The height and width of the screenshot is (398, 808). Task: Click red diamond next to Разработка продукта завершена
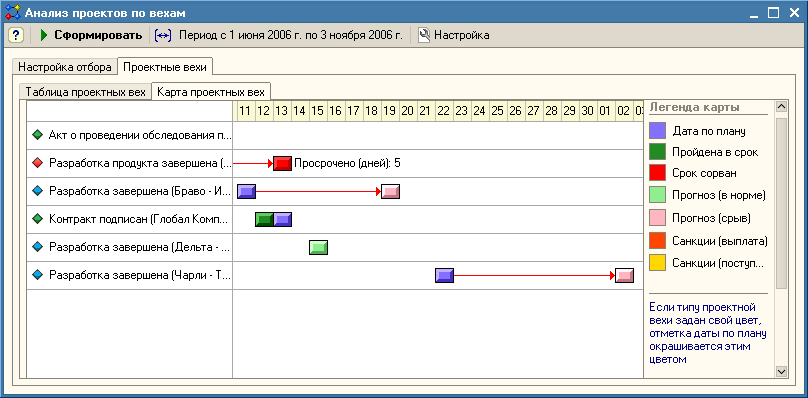[37, 163]
